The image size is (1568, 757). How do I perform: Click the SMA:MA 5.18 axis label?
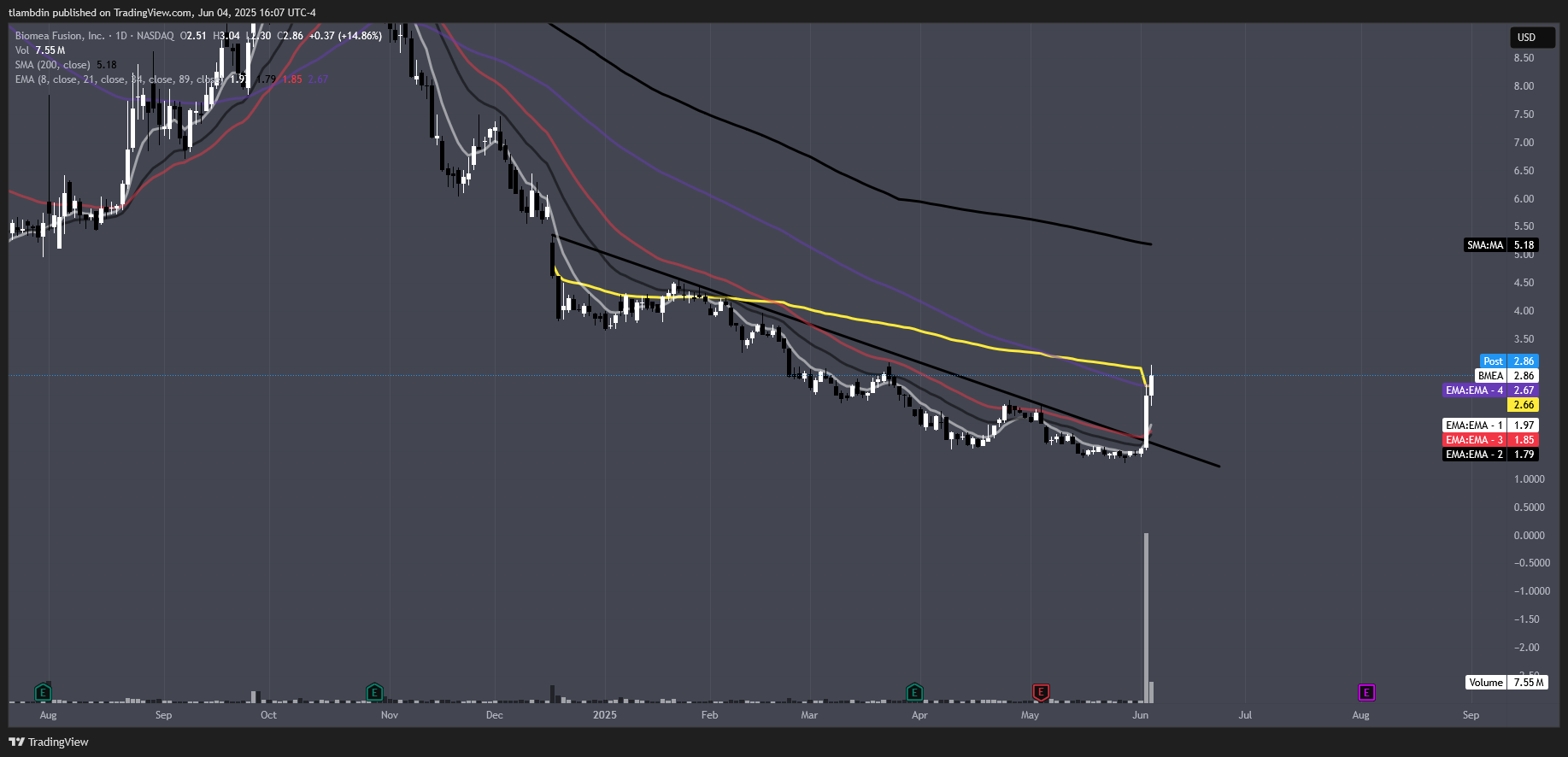coord(1501,245)
